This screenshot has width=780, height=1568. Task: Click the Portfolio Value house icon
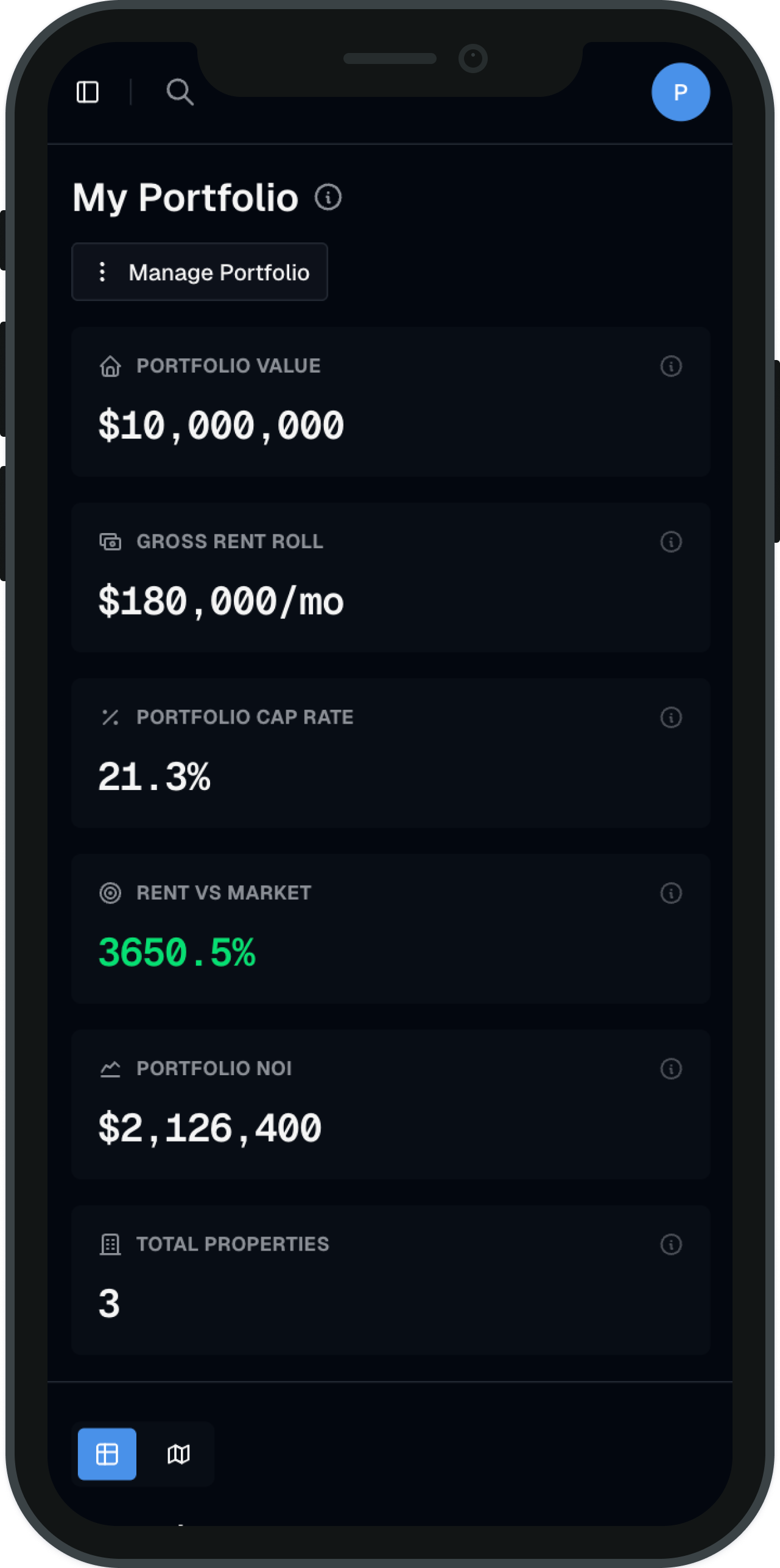coord(110,366)
